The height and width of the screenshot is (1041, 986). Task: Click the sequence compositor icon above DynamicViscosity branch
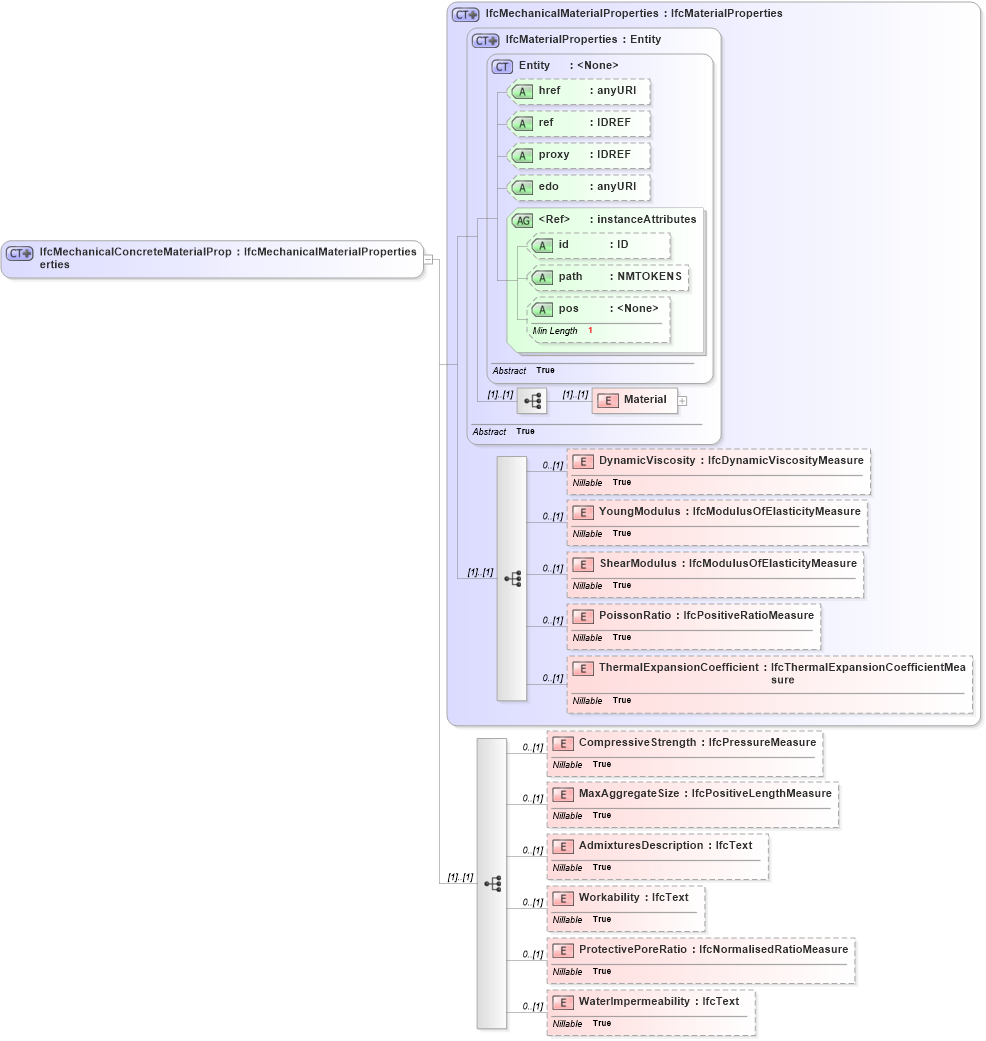[514, 577]
